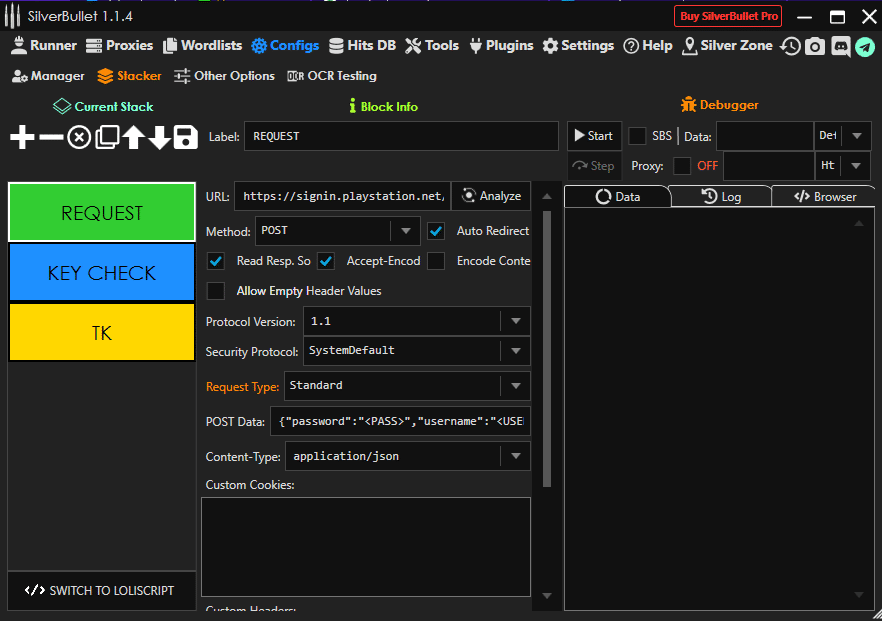Viewport: 882px width, 621px height.
Task: Click the Analyze button next to URL
Action: (491, 196)
